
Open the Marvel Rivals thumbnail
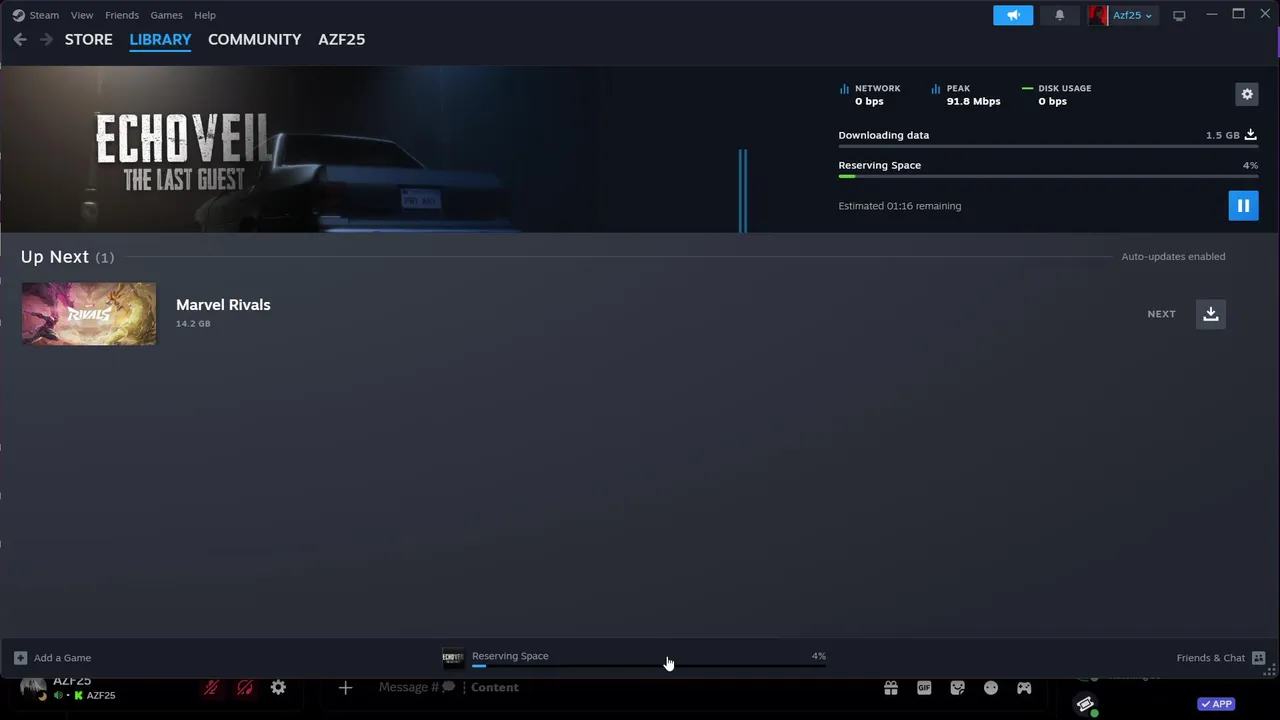coord(89,314)
